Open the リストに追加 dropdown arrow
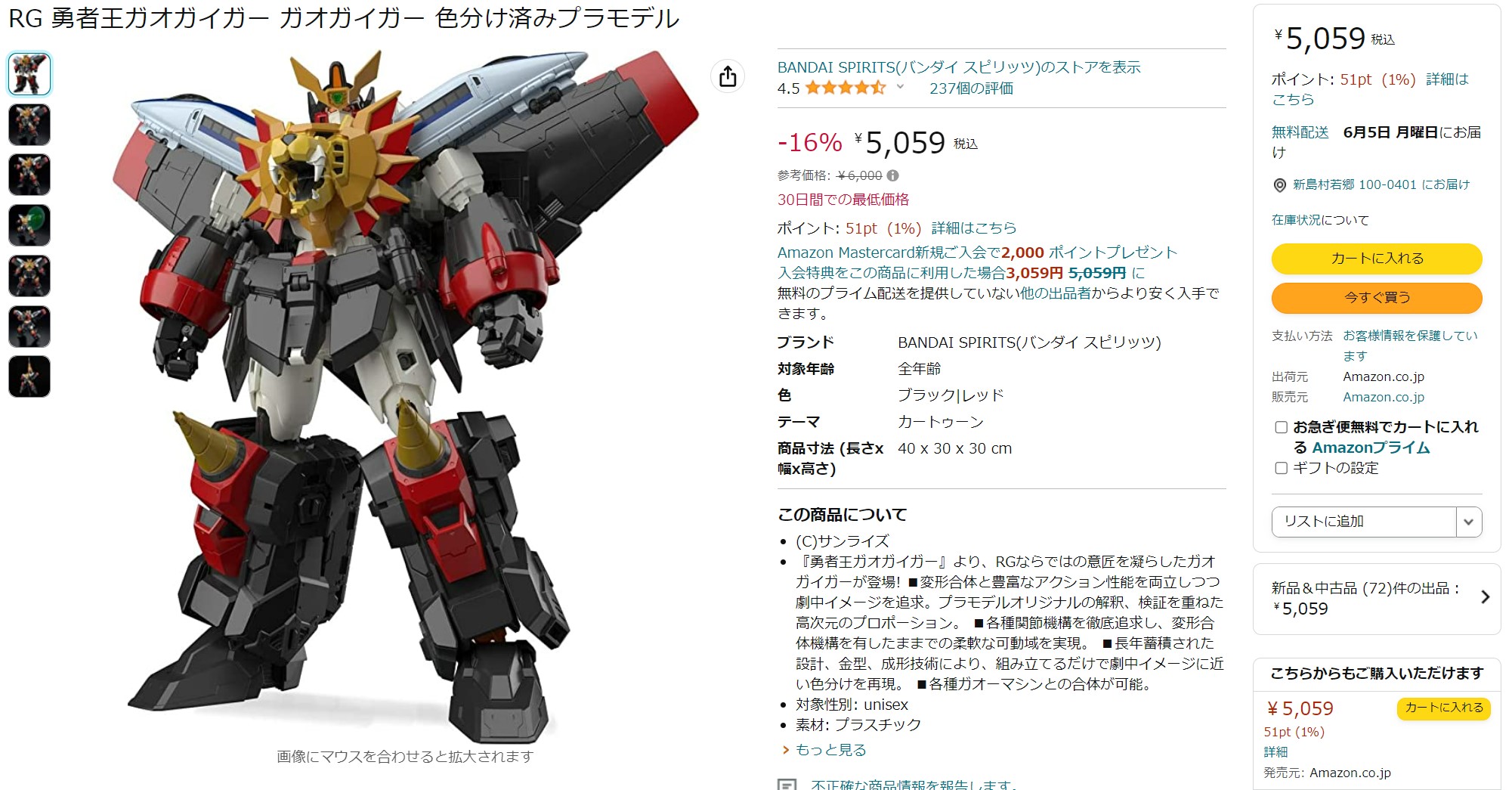This screenshot has height=790, width=1512. coord(1468,522)
